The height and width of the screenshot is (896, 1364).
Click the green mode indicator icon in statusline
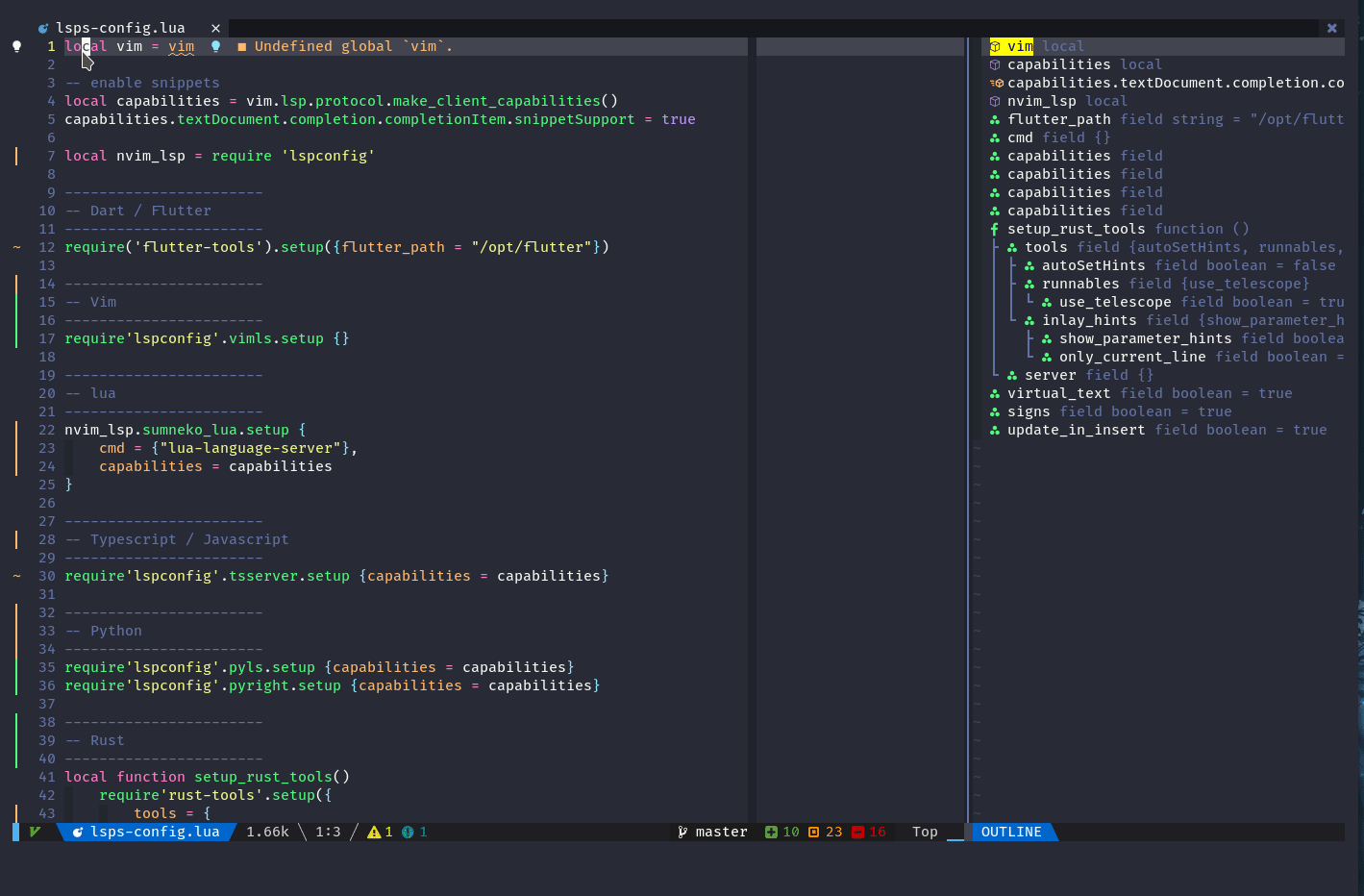click(x=36, y=833)
